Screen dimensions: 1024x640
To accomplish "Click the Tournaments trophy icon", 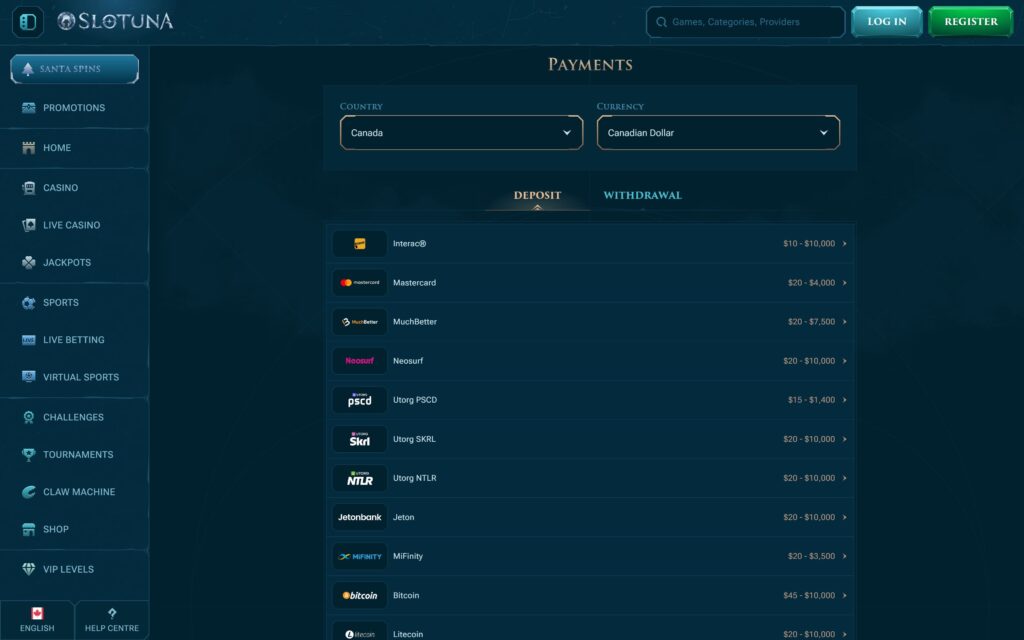I will point(26,454).
